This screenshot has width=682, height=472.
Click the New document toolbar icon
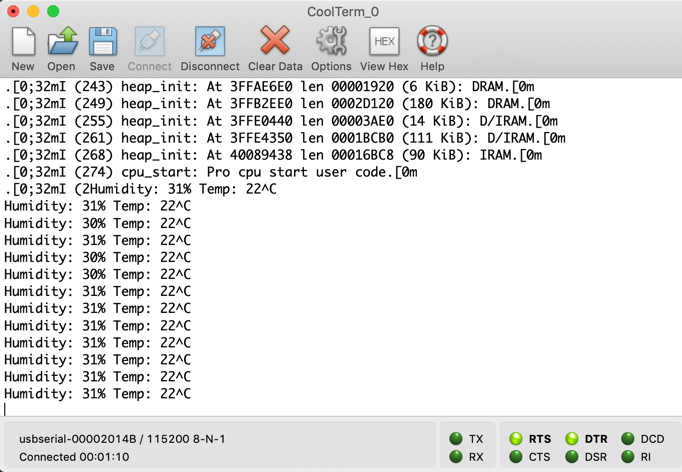click(x=23, y=42)
